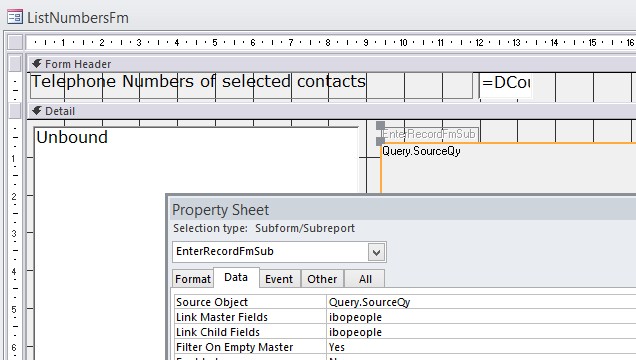Click the Detail section selector square
Image resolution: width=636 pixels, height=360 pixels.
[15, 111]
